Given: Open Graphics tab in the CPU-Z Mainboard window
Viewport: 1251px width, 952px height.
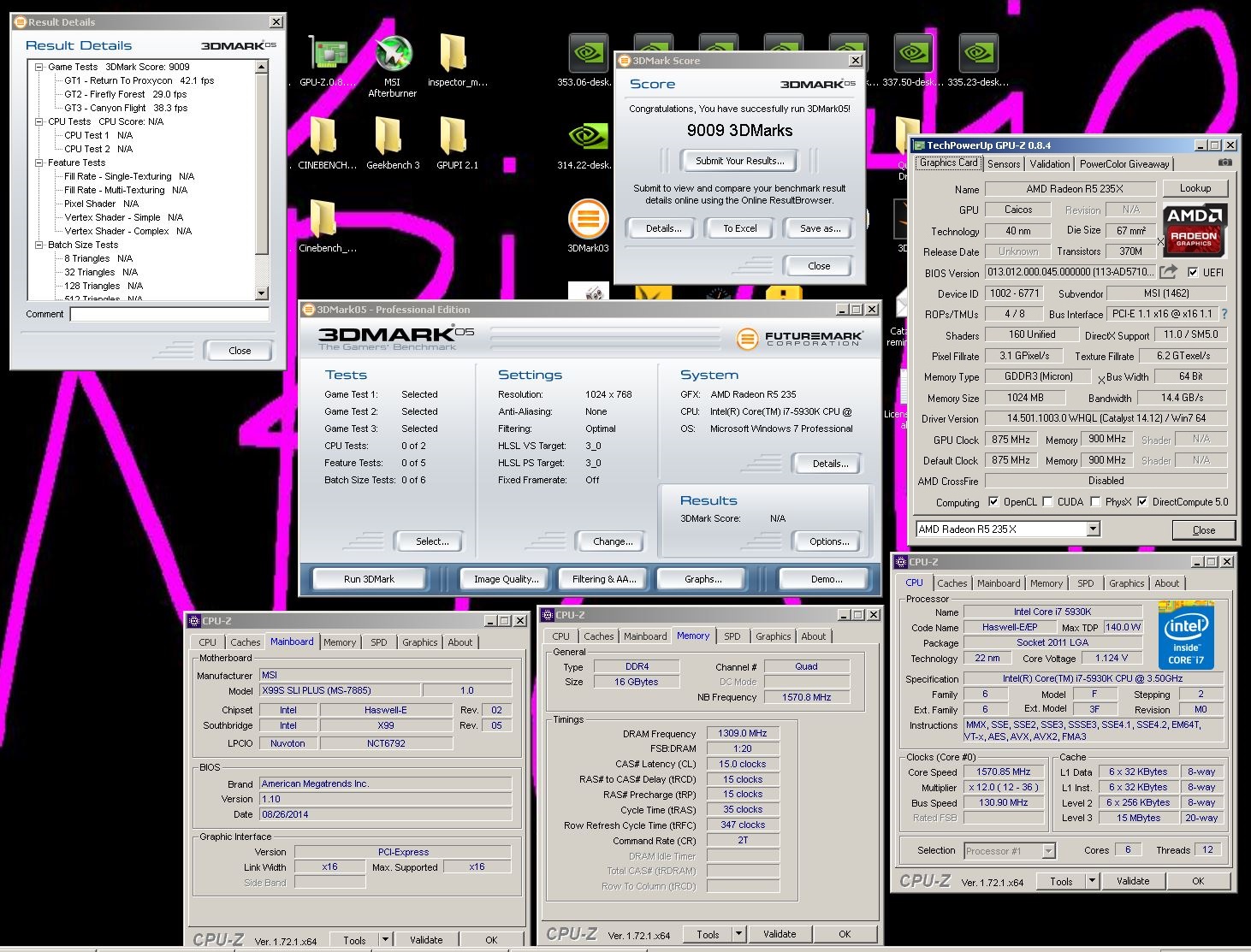Looking at the screenshot, I should click(419, 642).
